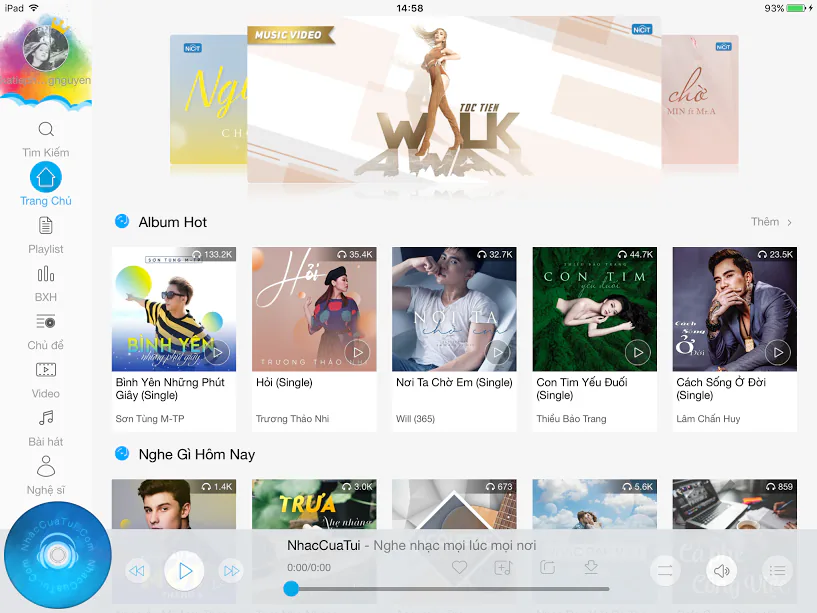Screen dimensions: 817x613
Task: Open artist Will (365) link
Action: (415, 419)
